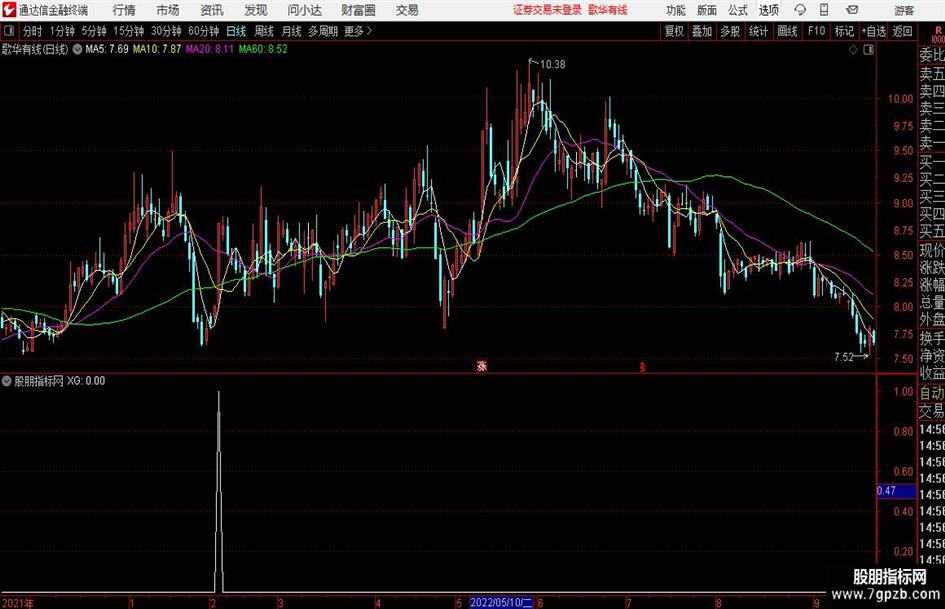The height and width of the screenshot is (609, 945).
Task: Click the 游客 guest account label
Action: [904, 10]
